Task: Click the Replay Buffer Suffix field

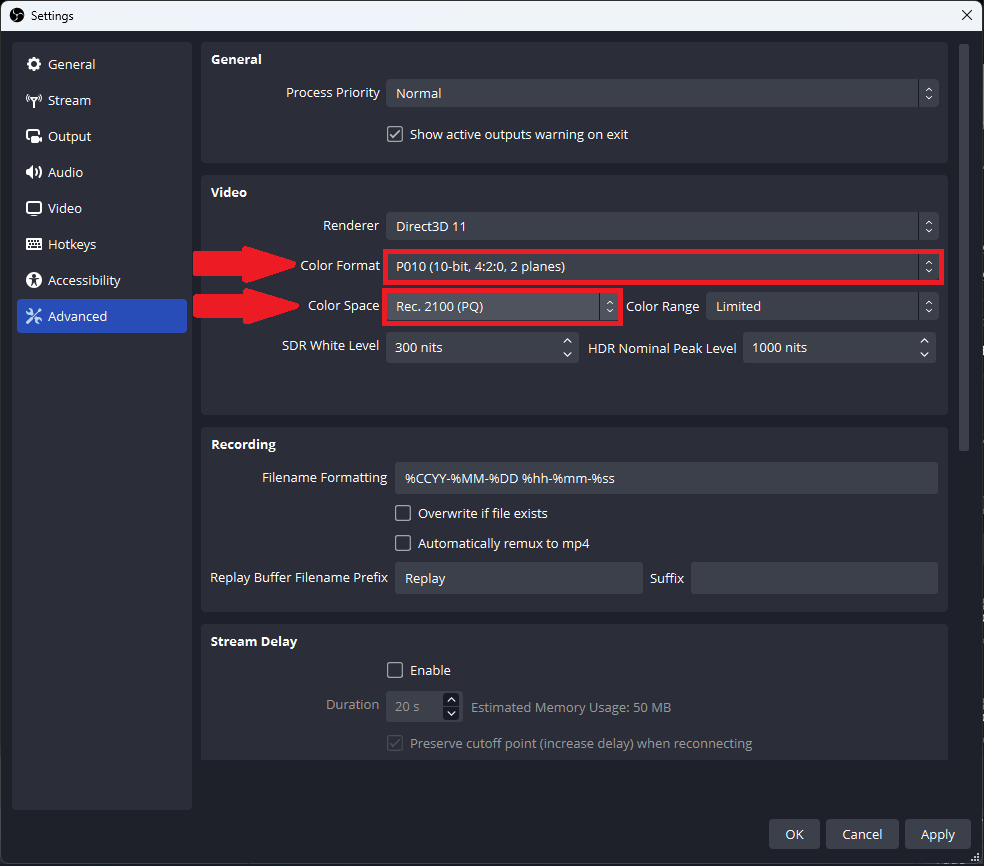Action: point(815,578)
